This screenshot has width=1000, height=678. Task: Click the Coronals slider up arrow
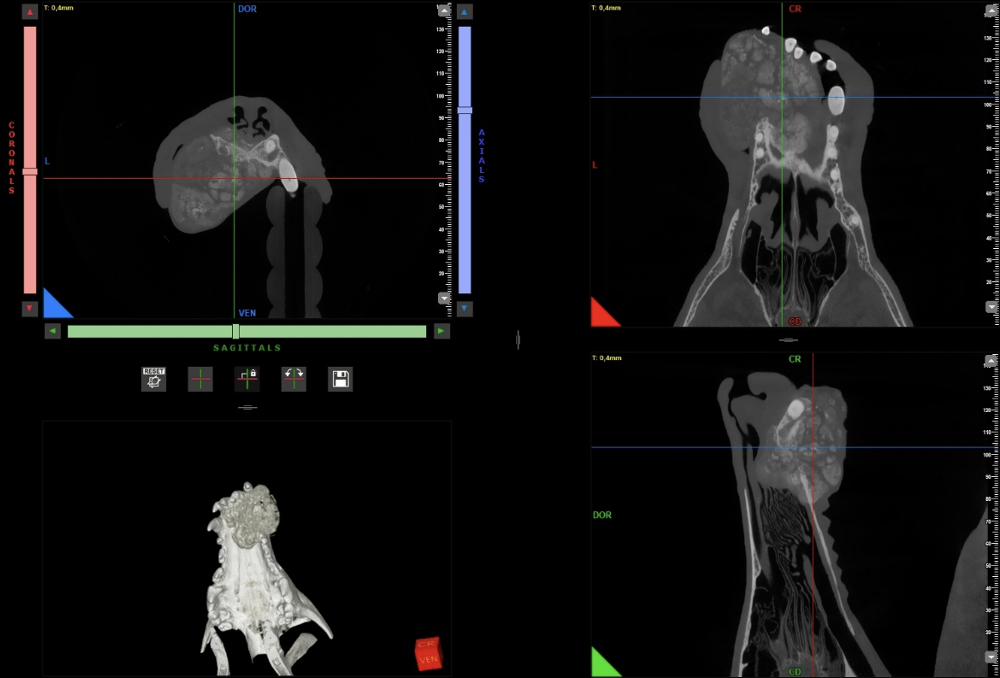coord(30,12)
